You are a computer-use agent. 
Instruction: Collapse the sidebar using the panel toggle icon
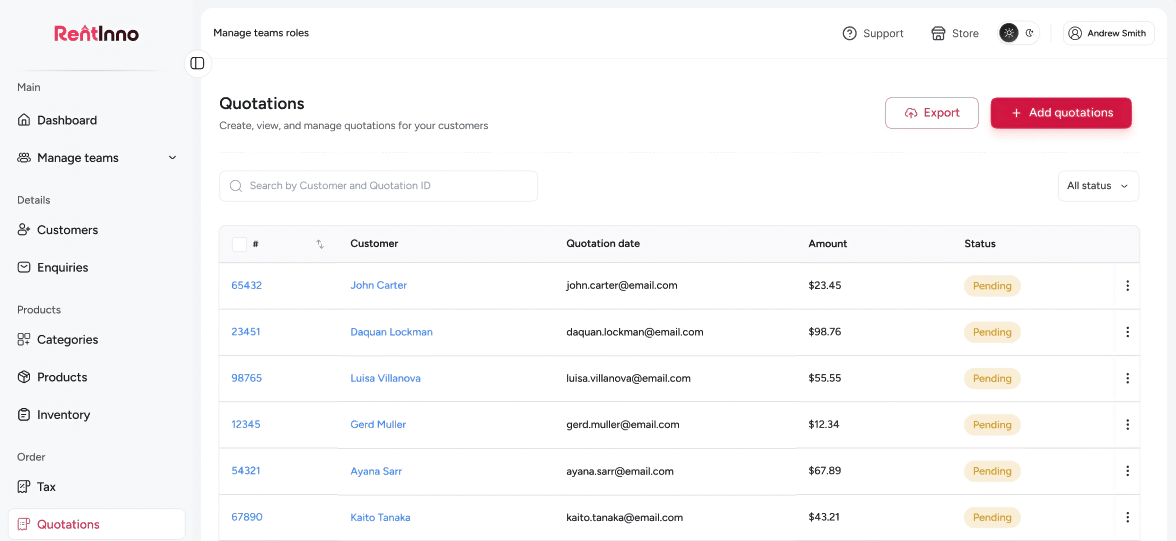(197, 63)
